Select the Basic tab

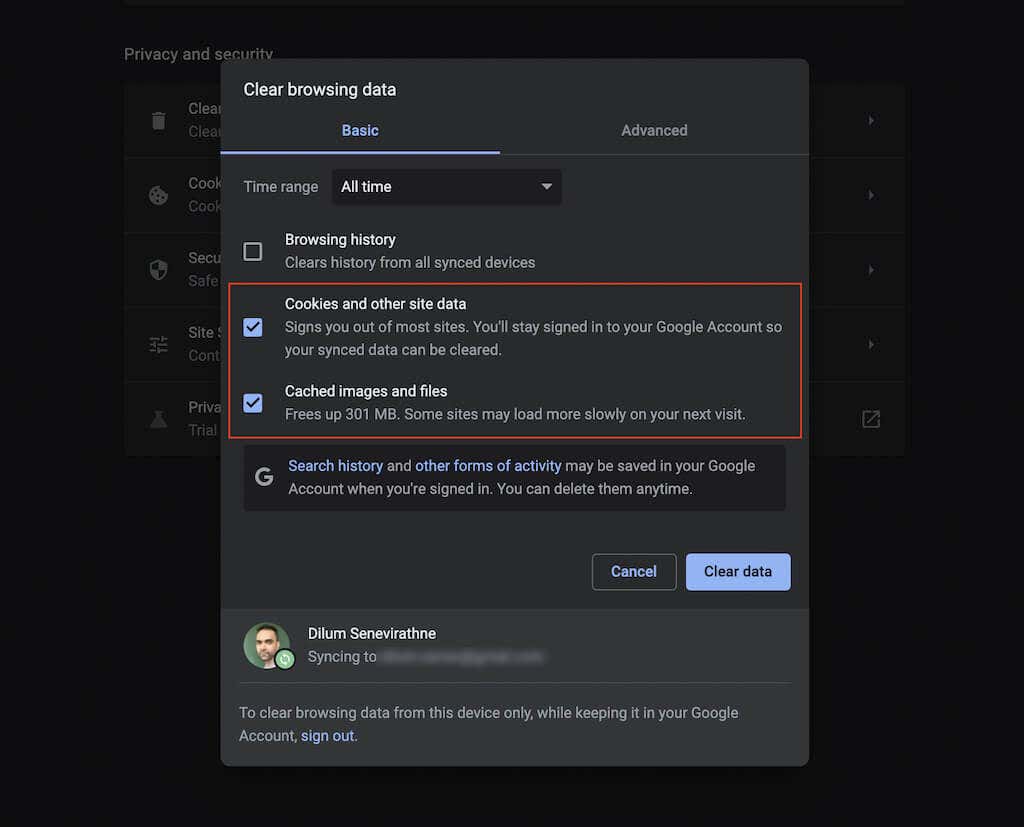[360, 131]
